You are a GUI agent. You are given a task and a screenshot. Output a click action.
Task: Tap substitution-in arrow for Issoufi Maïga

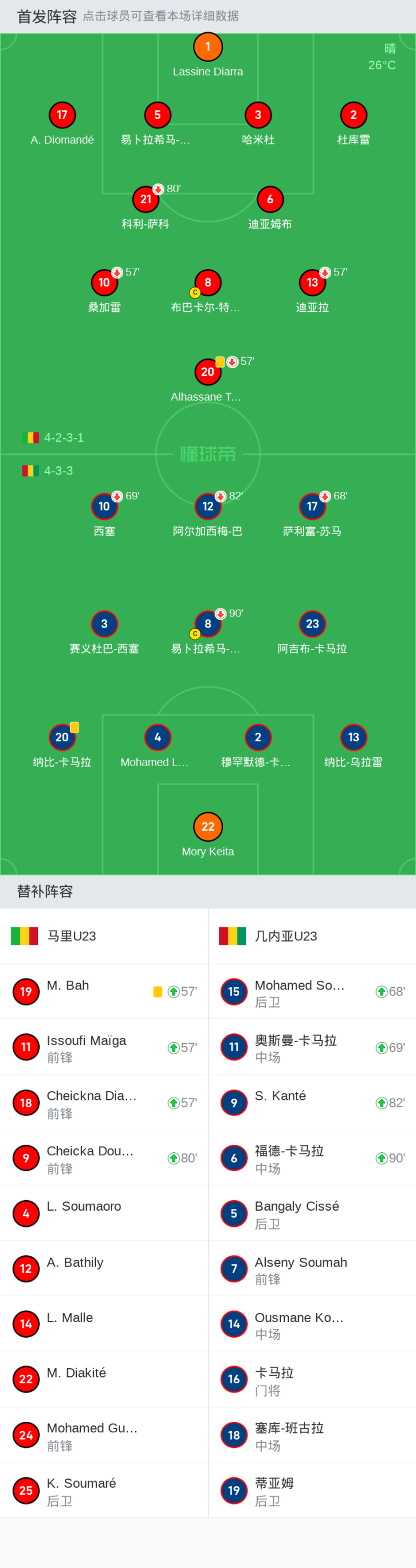click(x=173, y=1048)
